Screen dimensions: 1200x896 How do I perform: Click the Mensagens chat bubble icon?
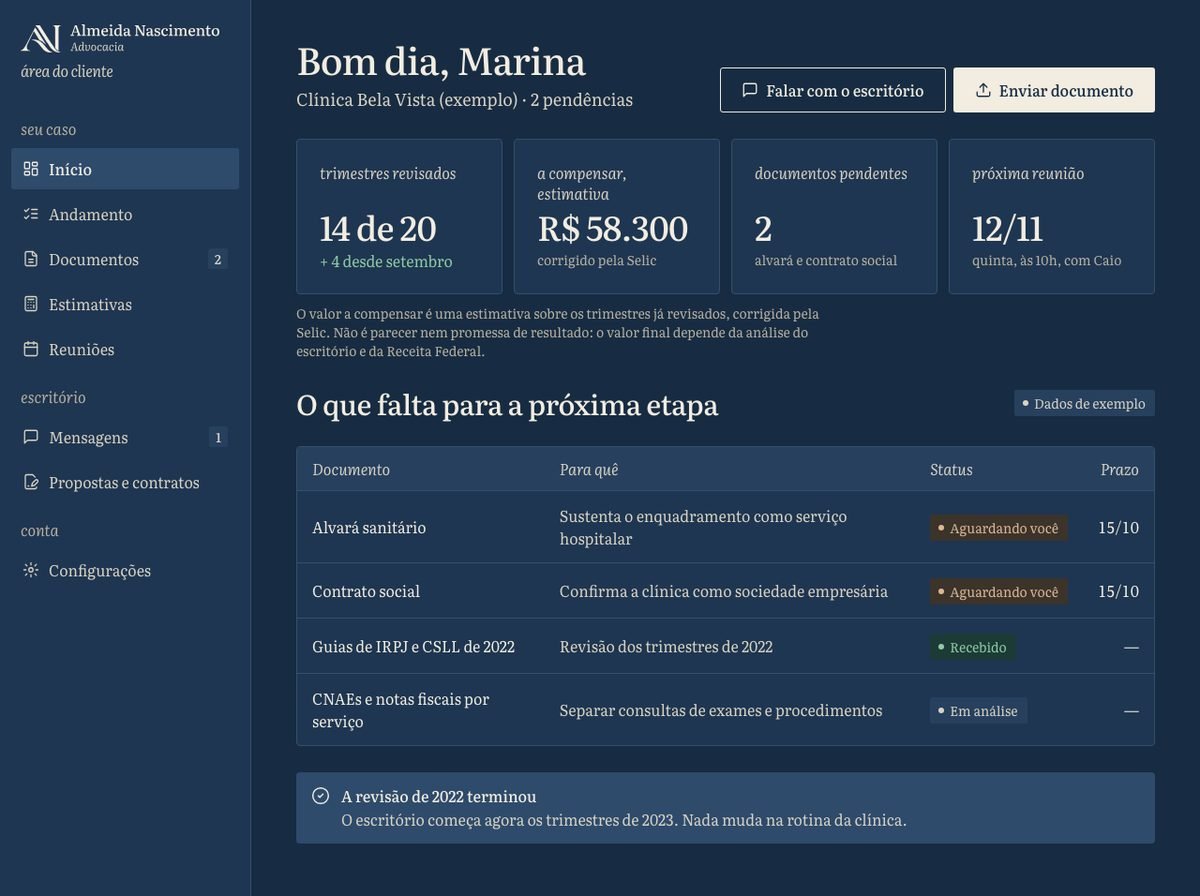(31, 437)
